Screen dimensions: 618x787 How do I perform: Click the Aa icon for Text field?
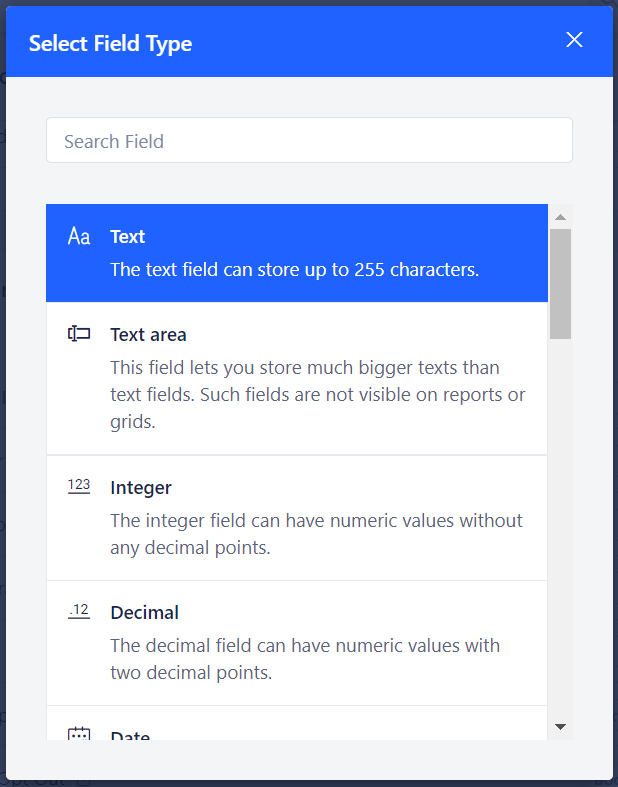(x=79, y=236)
